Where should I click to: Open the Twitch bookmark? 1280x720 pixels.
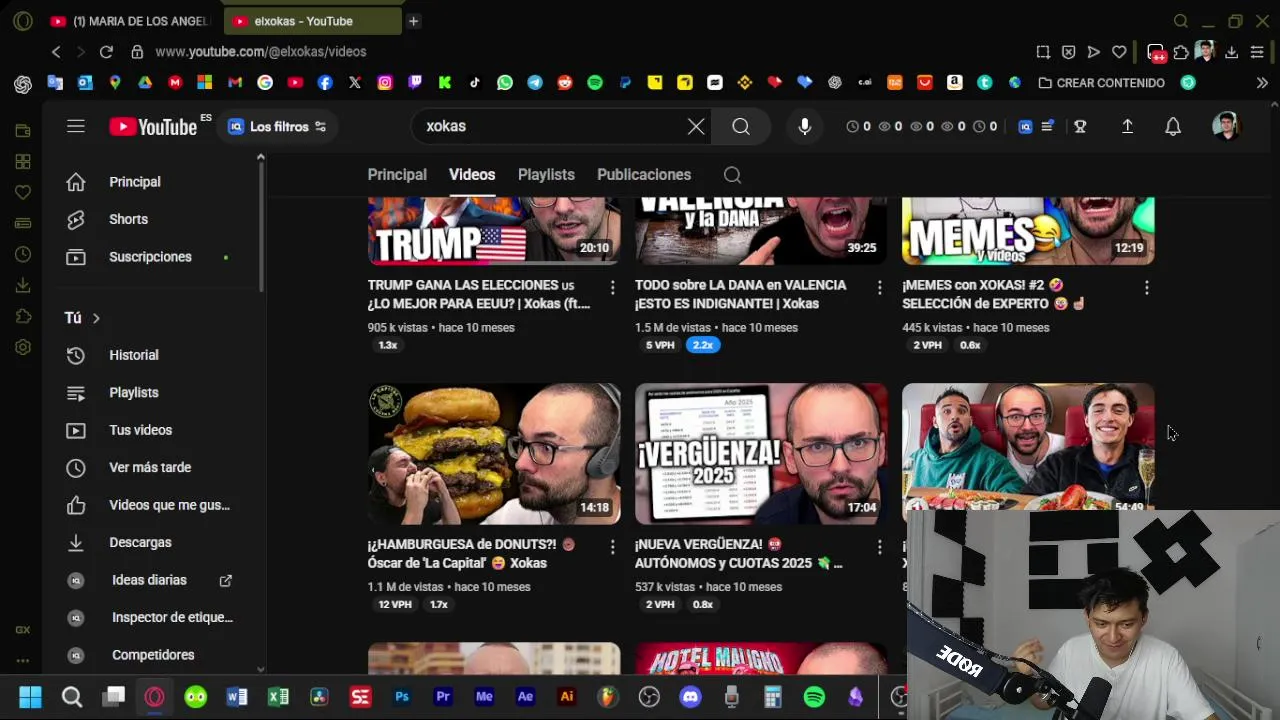(415, 83)
